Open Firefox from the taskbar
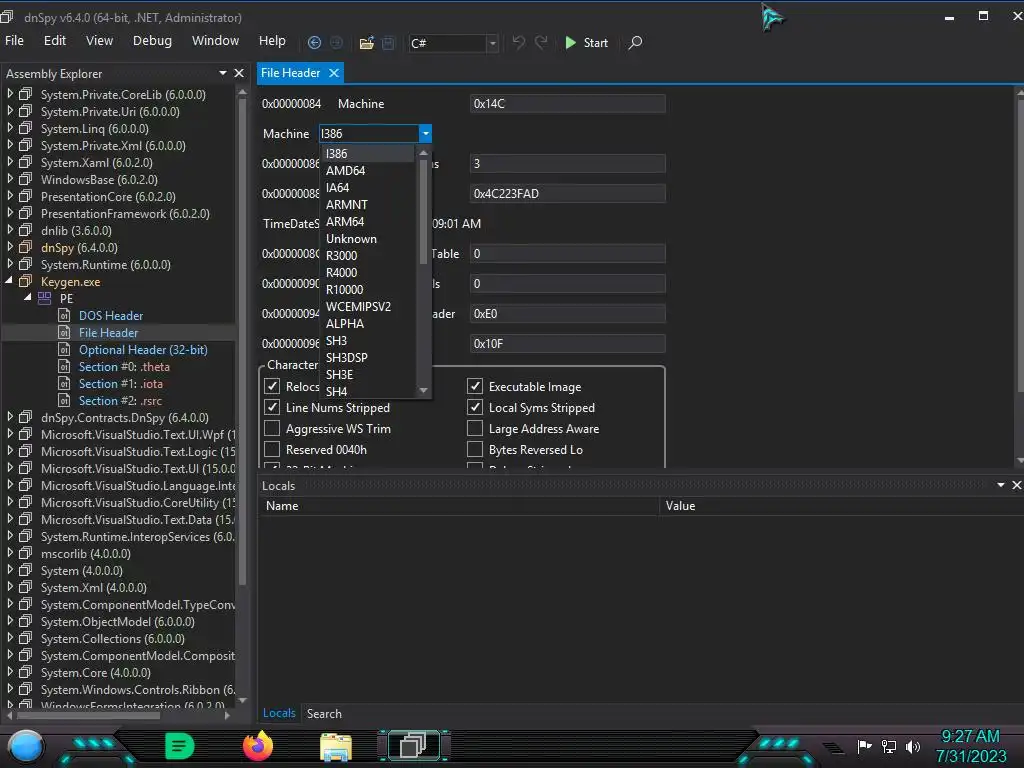This screenshot has width=1024, height=768. point(257,746)
